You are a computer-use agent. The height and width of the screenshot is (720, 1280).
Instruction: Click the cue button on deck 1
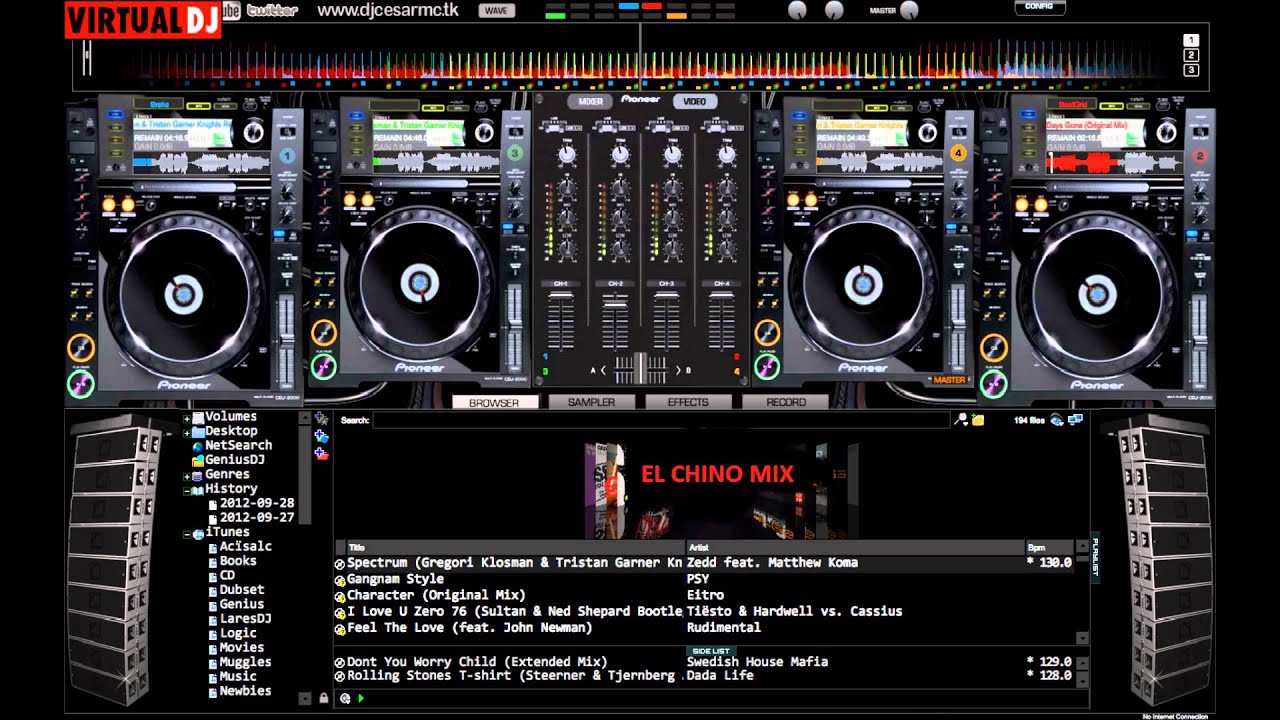coord(80,348)
